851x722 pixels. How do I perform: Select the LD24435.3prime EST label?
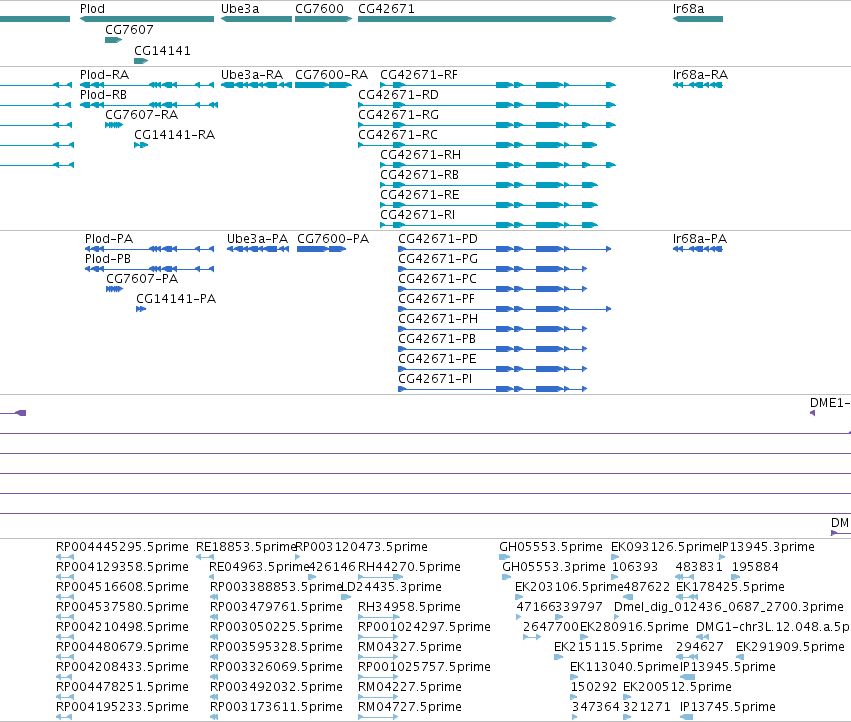pyautogui.click(x=391, y=587)
